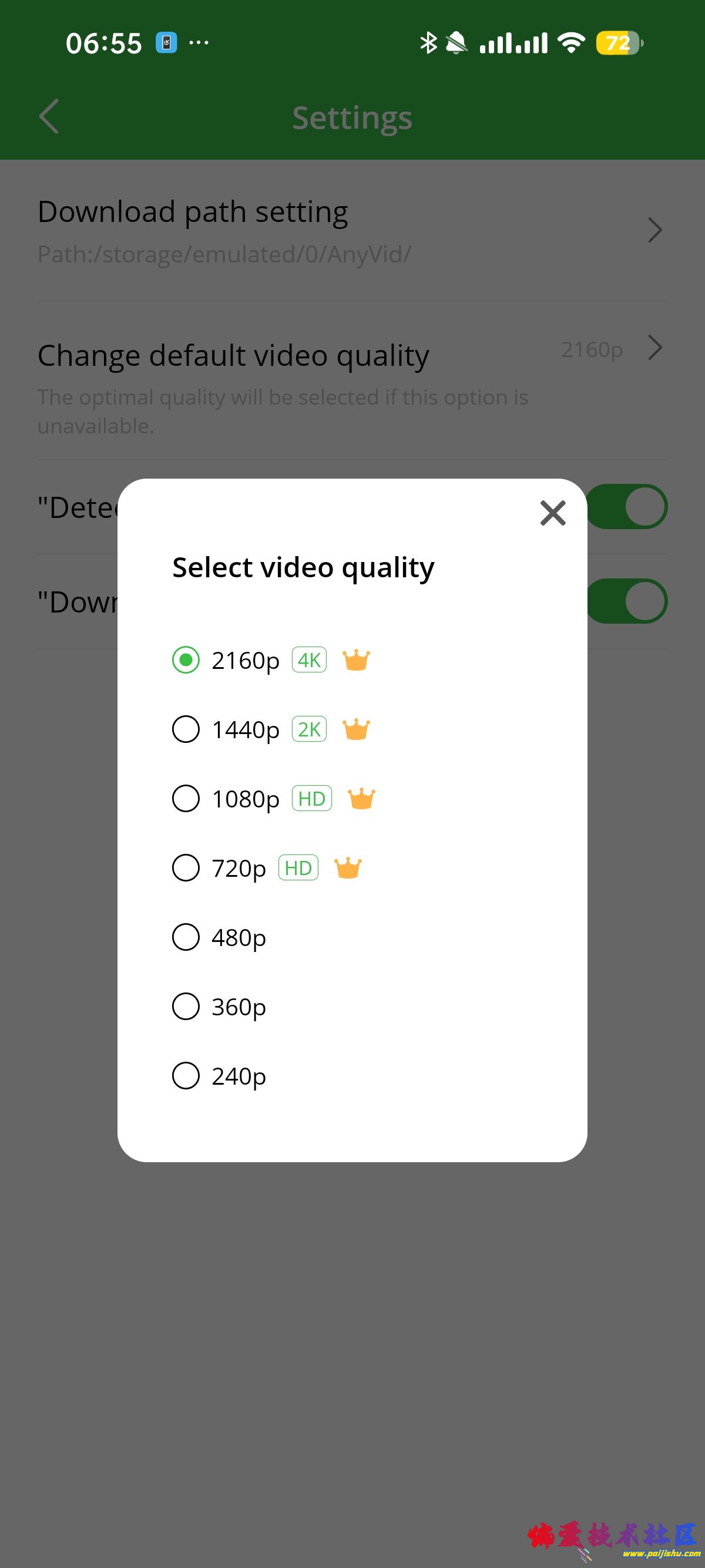Tap the crown icon beside 1440p
This screenshot has width=705, height=1568.
point(356,729)
